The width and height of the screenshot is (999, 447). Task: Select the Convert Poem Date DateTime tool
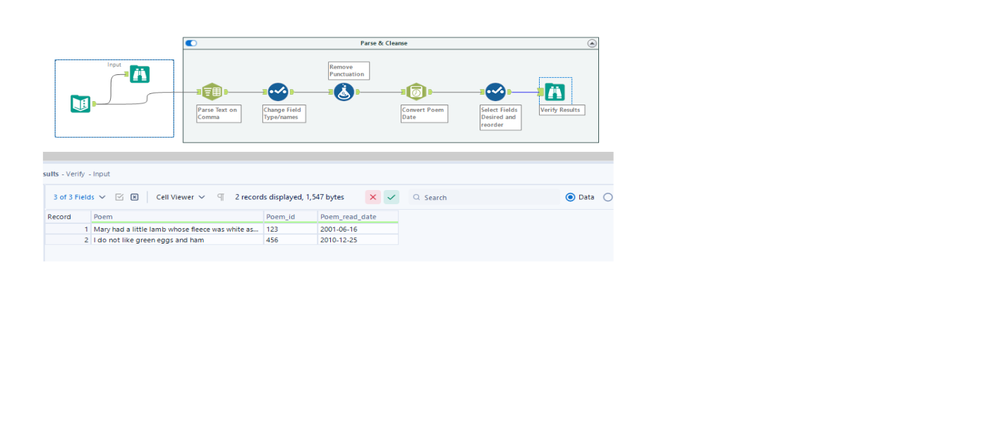(415, 92)
